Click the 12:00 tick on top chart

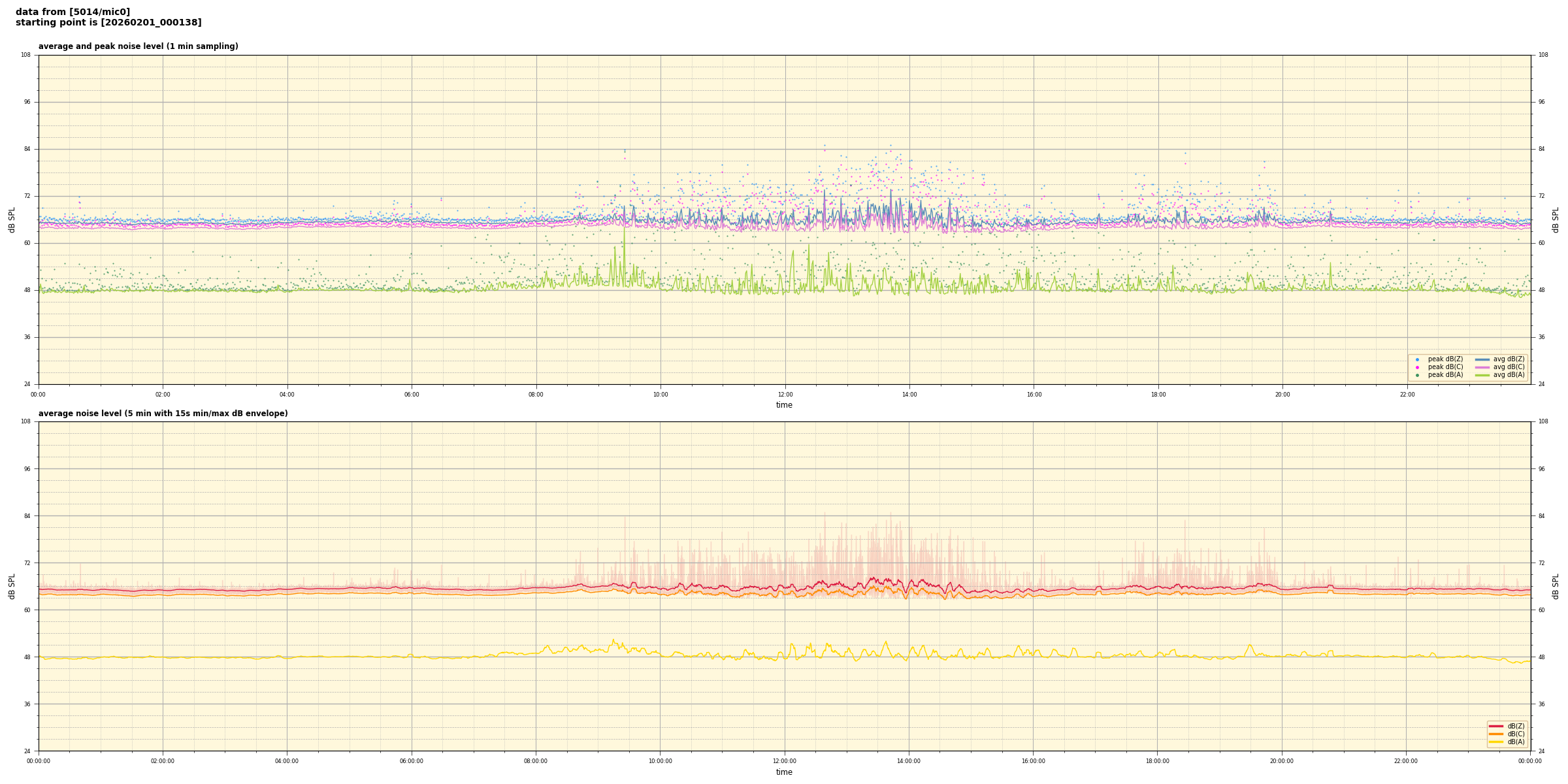785,395
